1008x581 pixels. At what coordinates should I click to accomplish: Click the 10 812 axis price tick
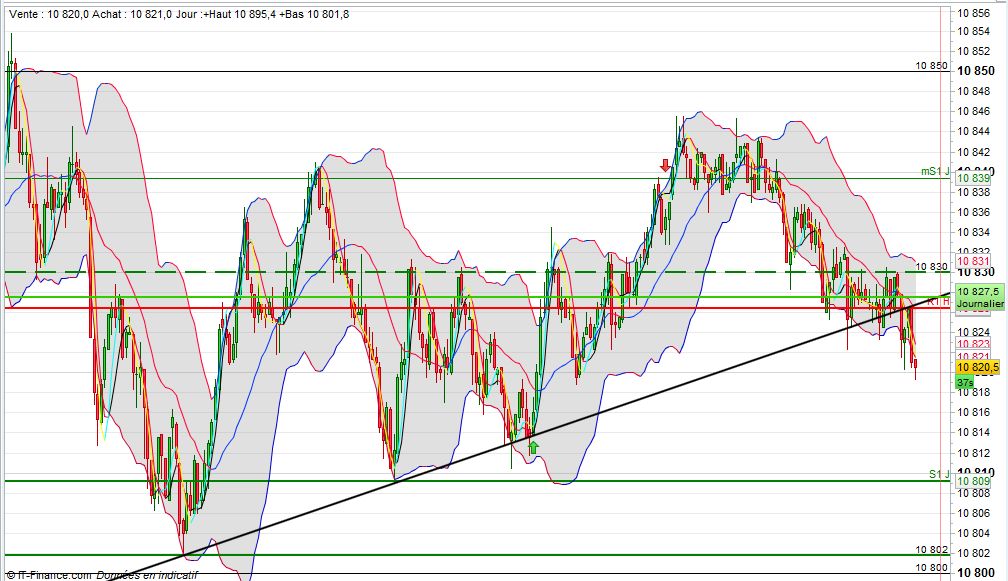coord(973,452)
